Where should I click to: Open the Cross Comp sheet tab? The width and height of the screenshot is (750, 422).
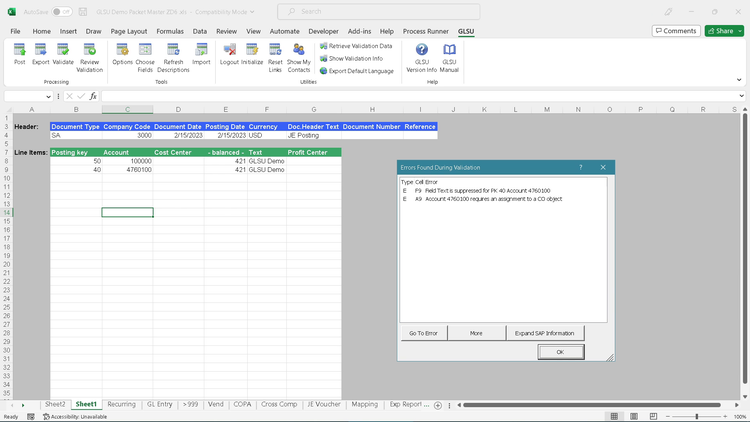pyautogui.click(x=279, y=404)
